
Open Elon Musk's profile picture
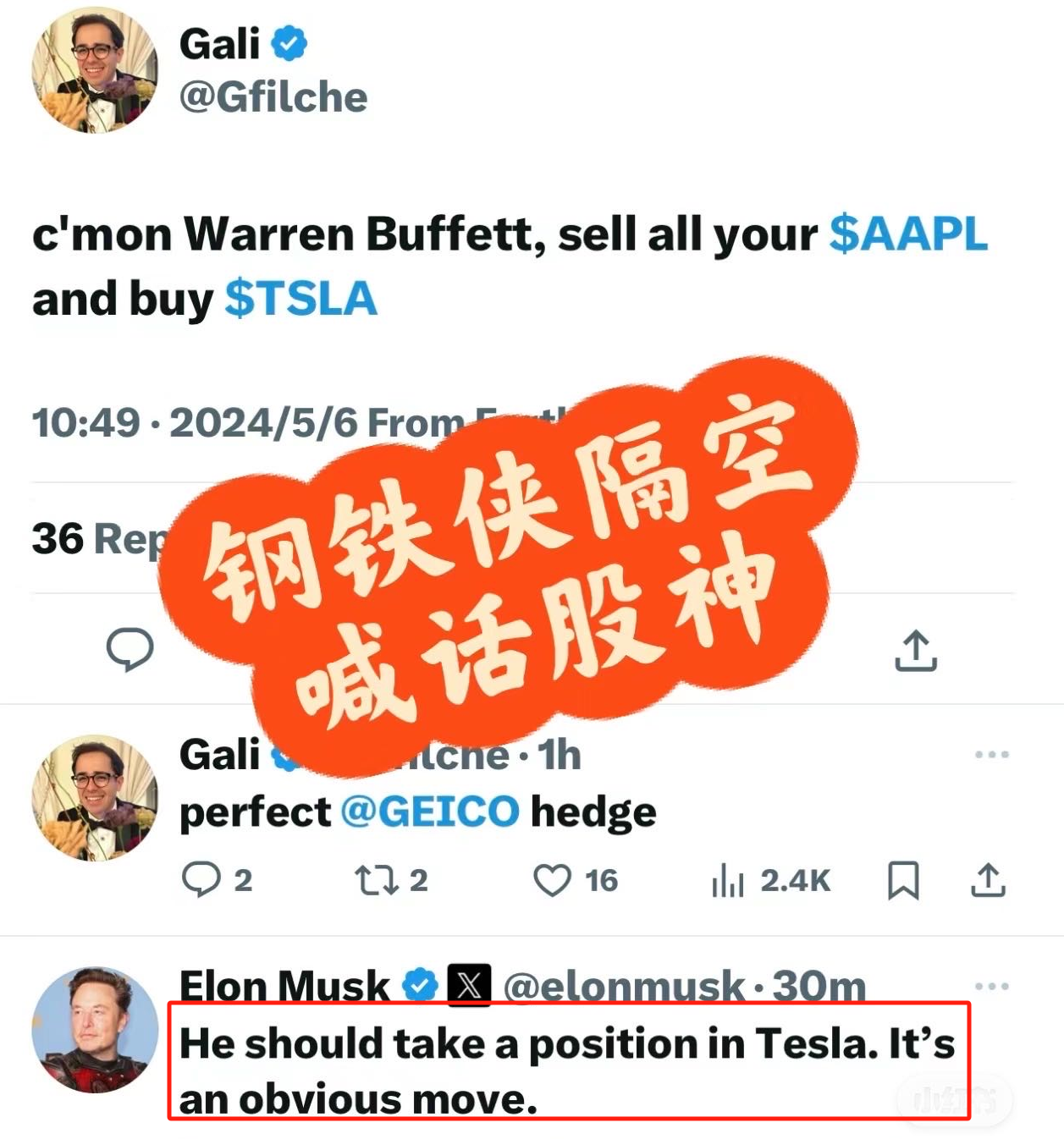click(x=95, y=1030)
